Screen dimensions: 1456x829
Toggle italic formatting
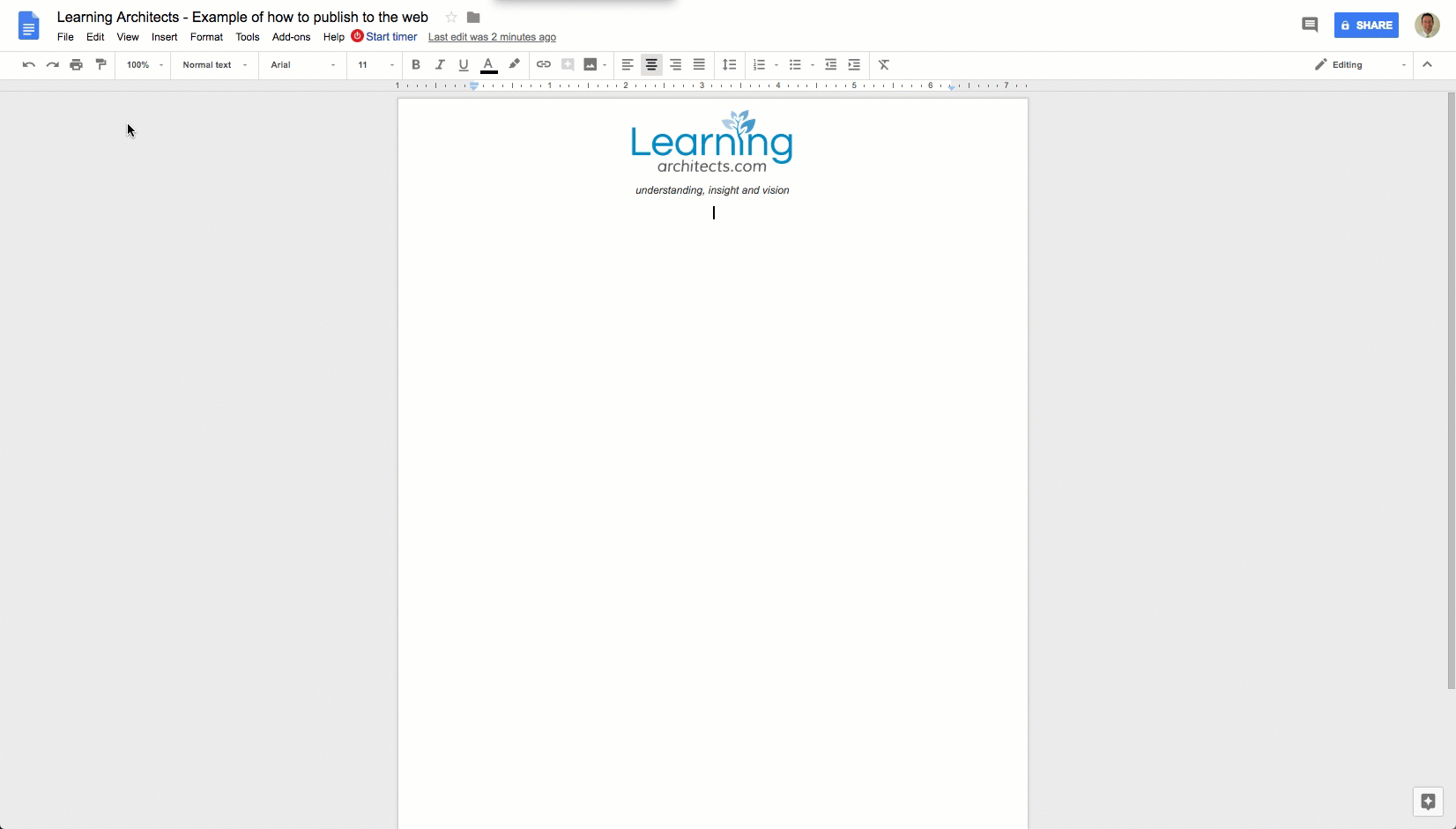click(440, 64)
